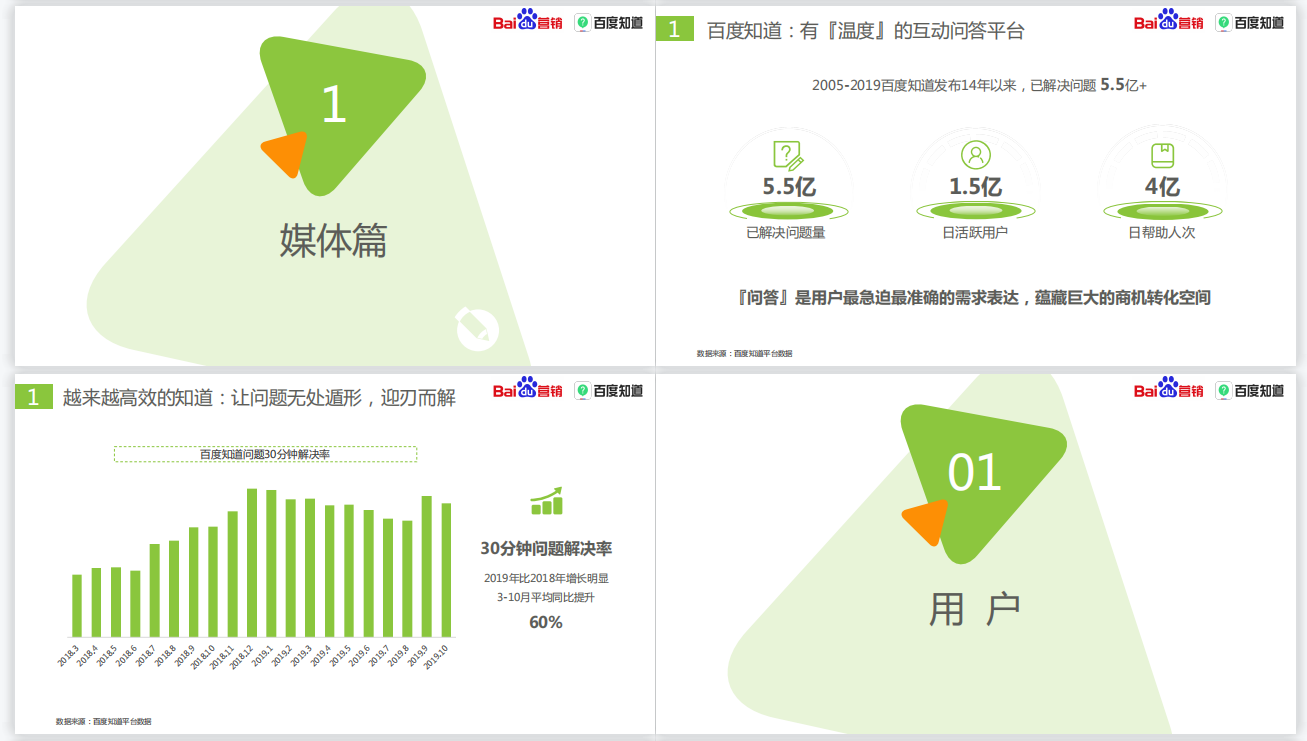Click the 日活跃用户 label
The height and width of the screenshot is (741, 1307).
[975, 233]
